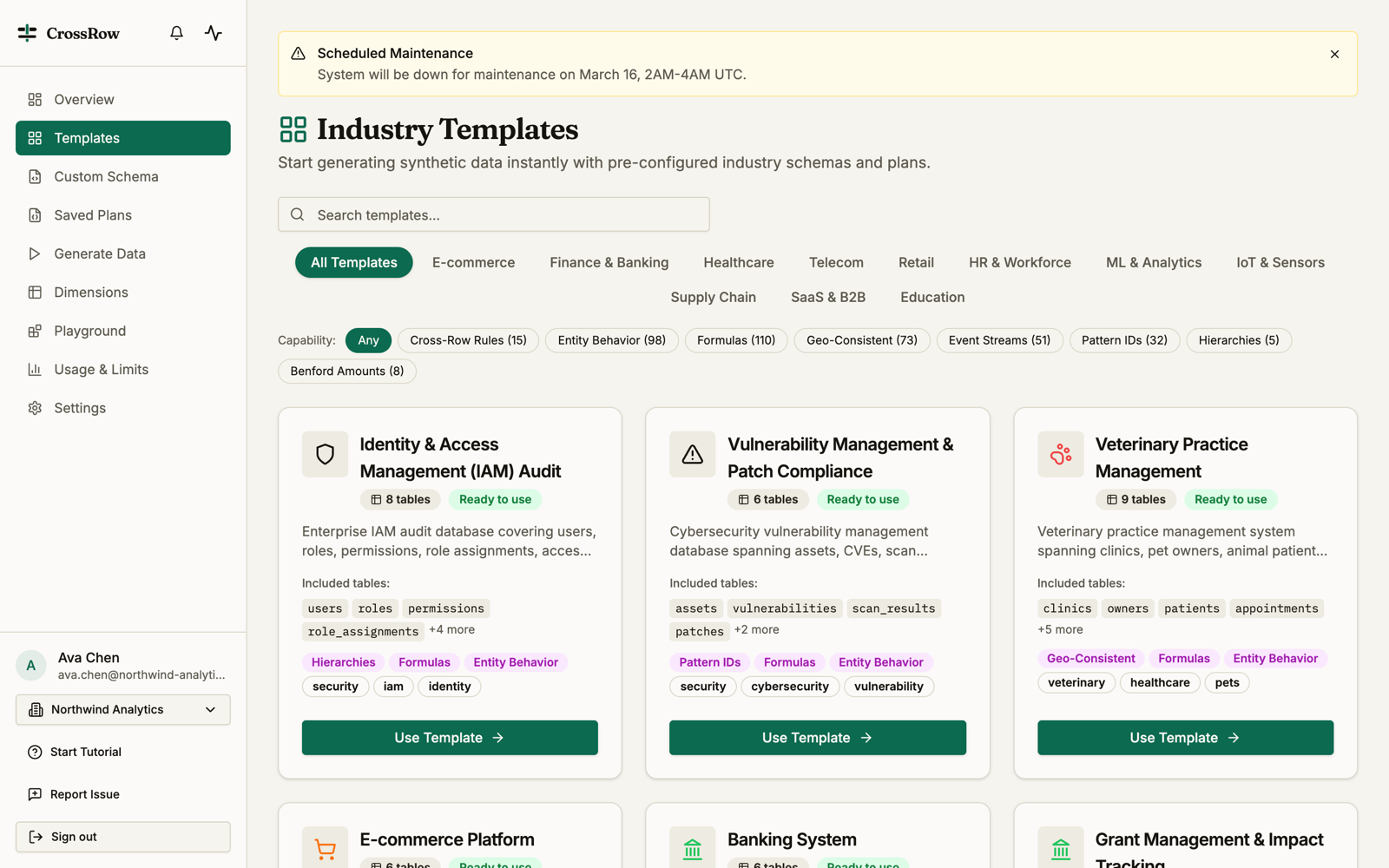
Task: Click the Usage & Limits chart icon
Action: click(35, 370)
